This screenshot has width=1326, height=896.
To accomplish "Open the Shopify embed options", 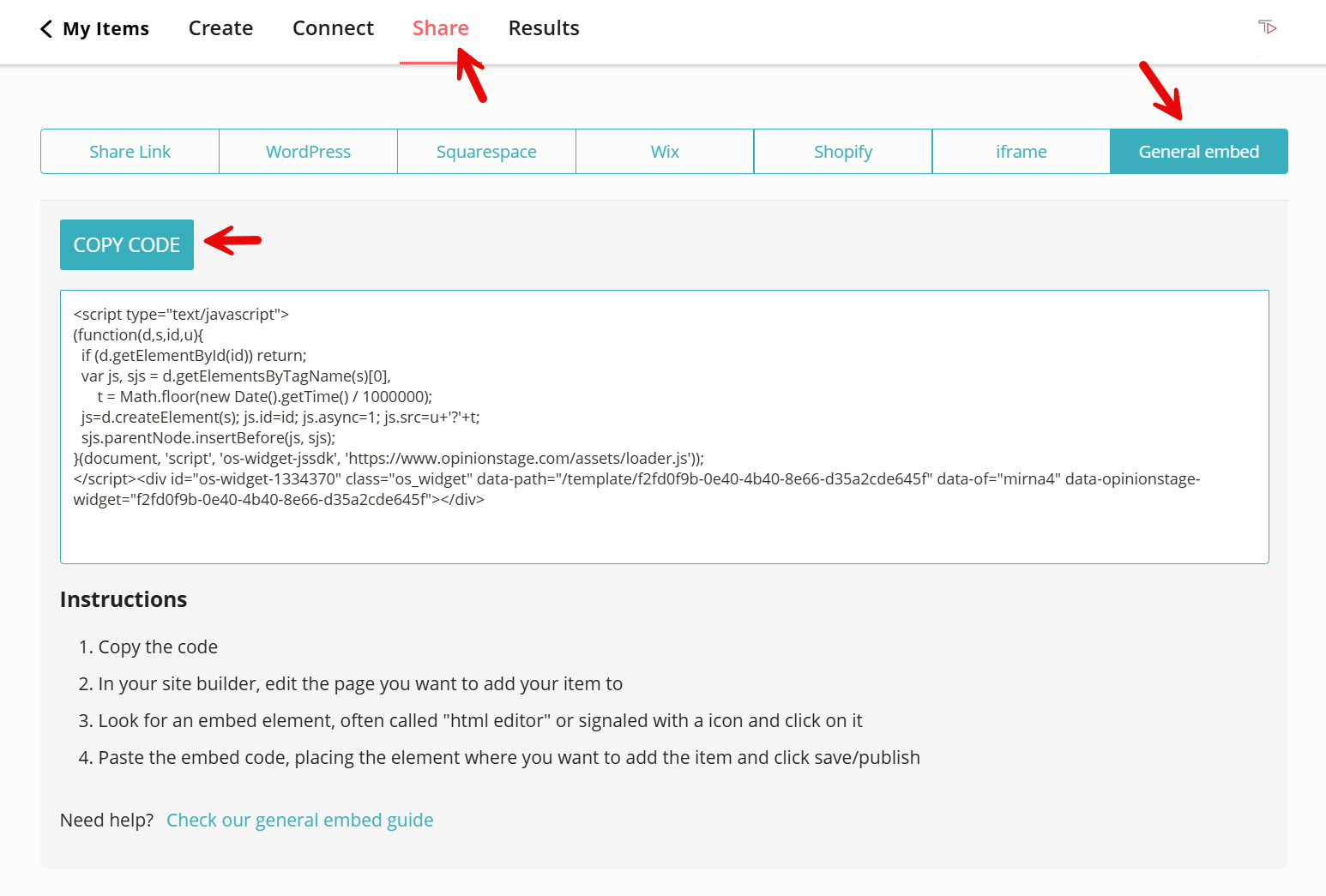I will pyautogui.click(x=843, y=151).
